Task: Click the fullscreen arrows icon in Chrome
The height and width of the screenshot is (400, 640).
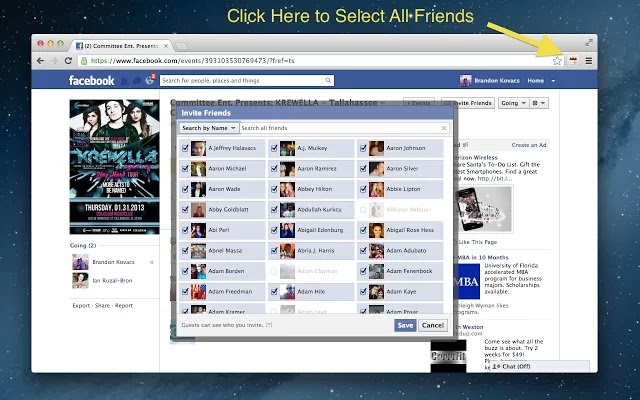Action: [589, 42]
